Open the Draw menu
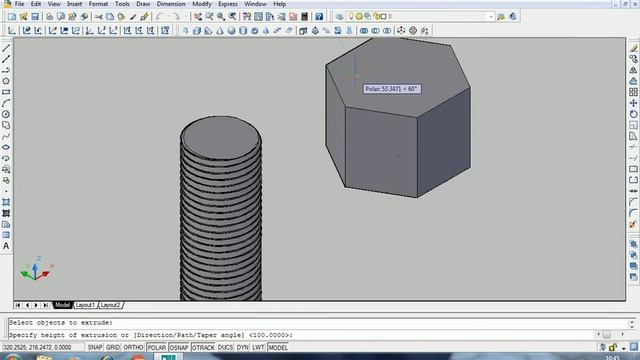This screenshot has height=360, width=640. click(x=143, y=4)
